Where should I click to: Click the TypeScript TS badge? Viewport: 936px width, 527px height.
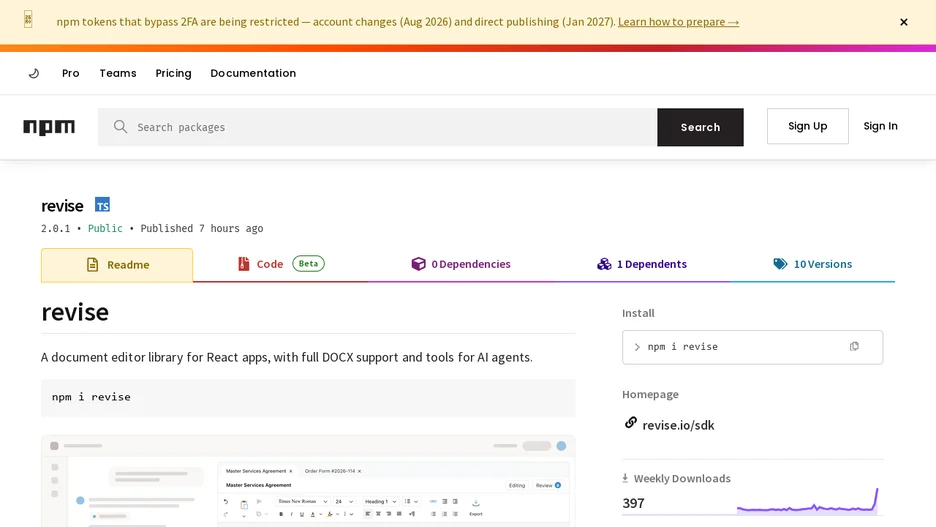(103, 205)
